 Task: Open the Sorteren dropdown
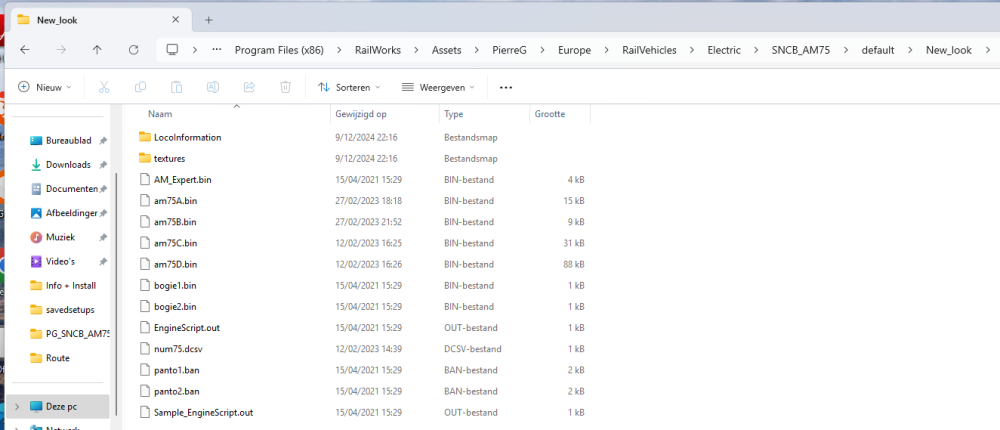[349, 87]
